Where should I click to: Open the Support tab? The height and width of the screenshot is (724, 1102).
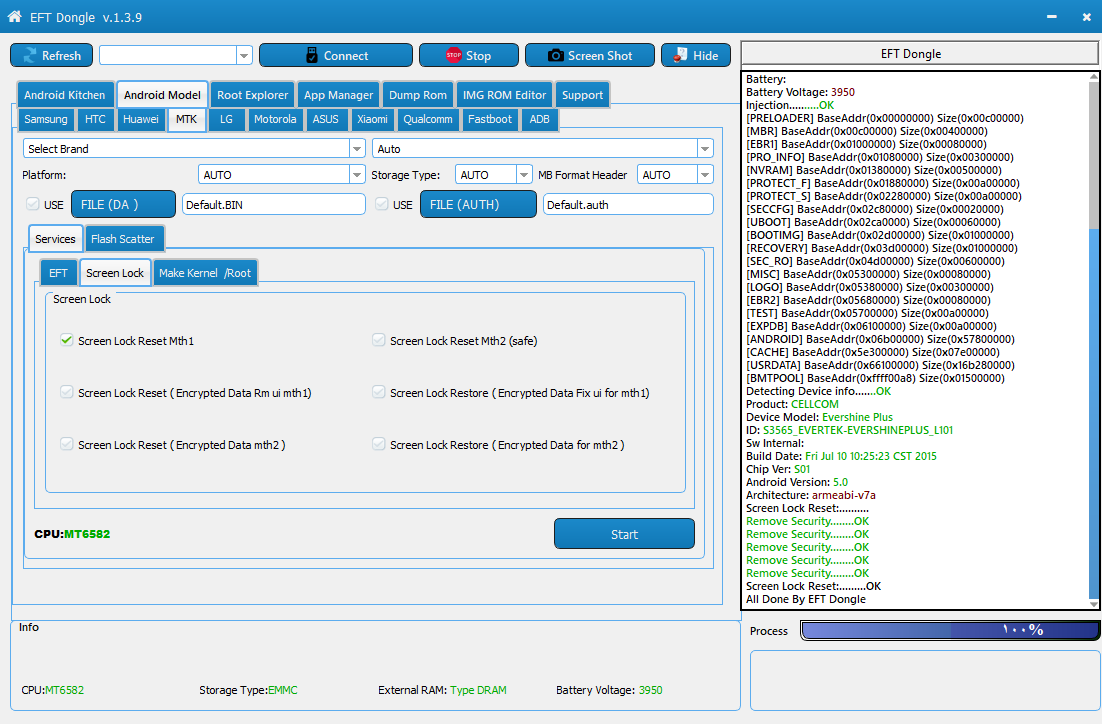(x=582, y=95)
